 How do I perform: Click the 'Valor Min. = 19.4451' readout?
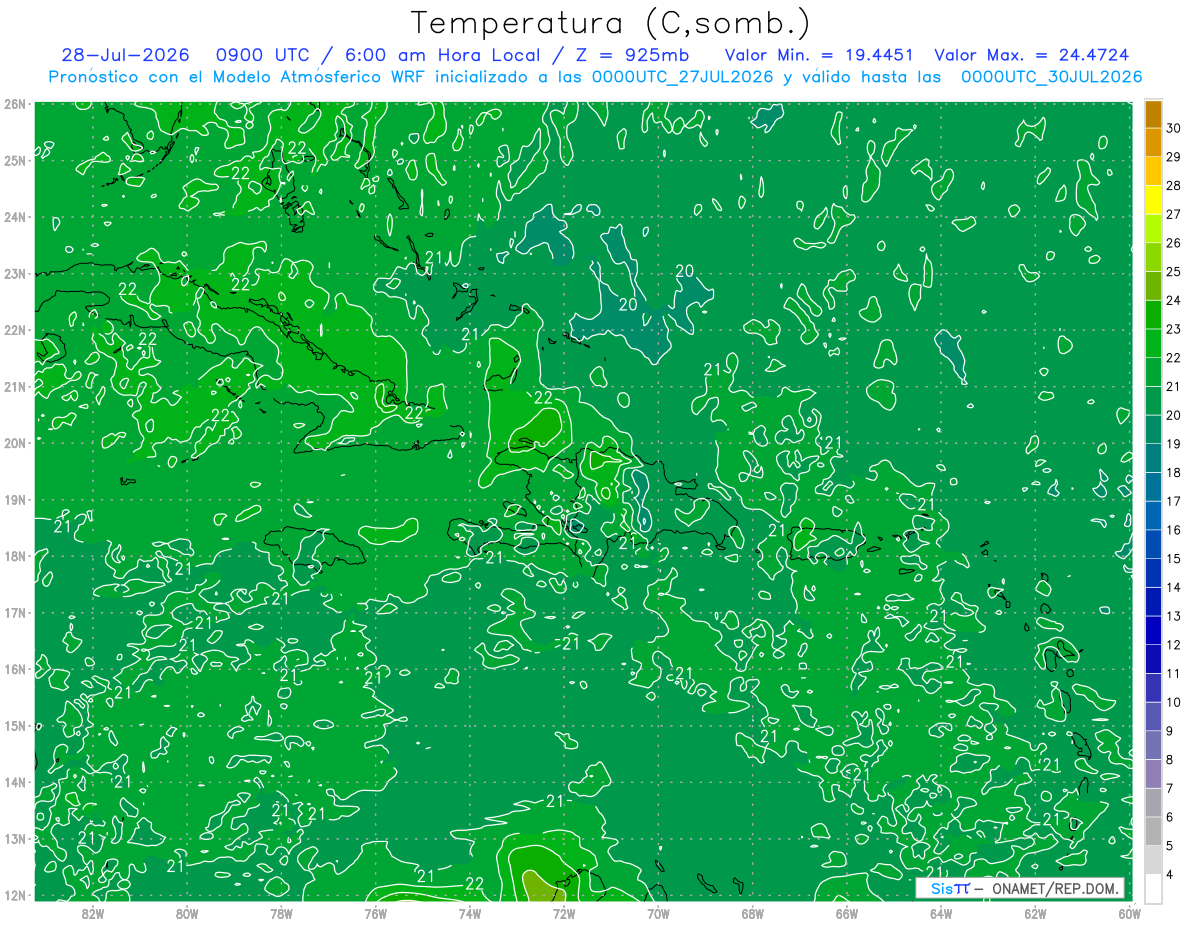tap(821, 55)
